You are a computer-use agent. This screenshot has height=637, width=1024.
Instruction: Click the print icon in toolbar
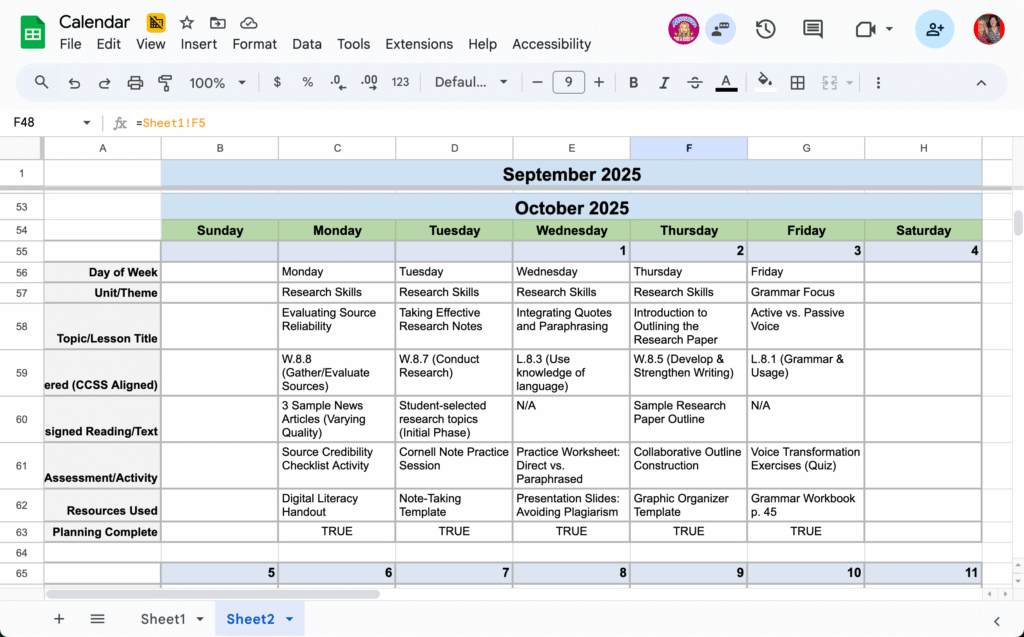pos(135,83)
